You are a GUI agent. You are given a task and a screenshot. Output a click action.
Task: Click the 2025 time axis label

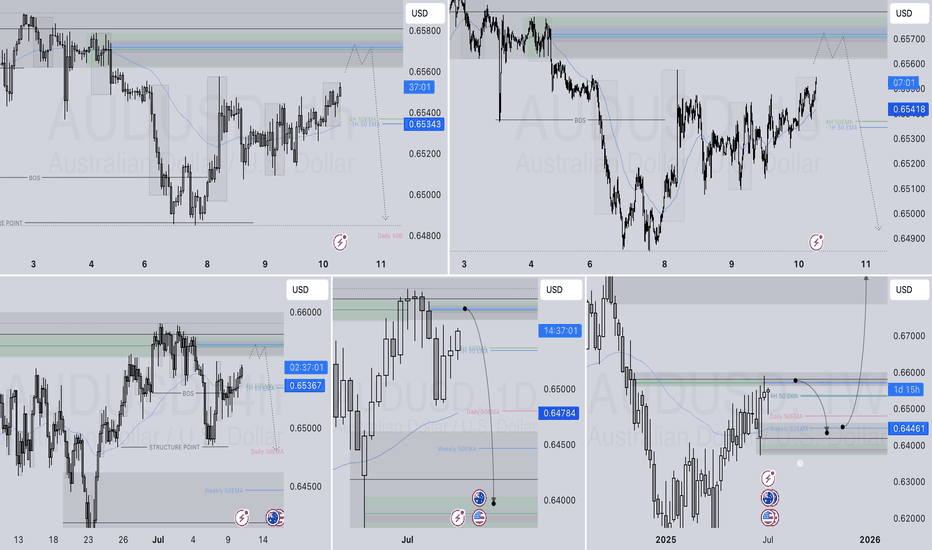point(666,540)
